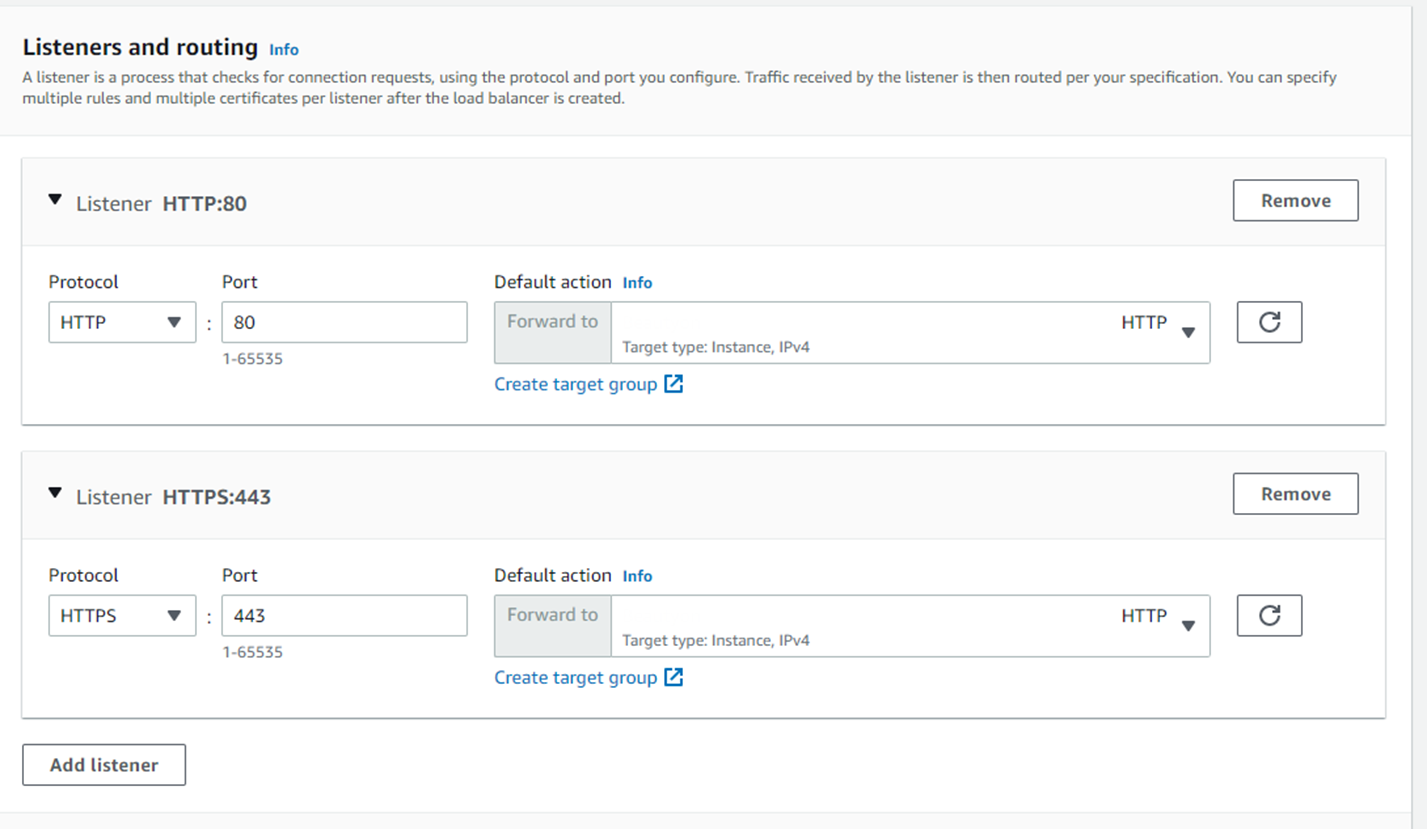Refresh target groups for HTTPS:443 listener

1269,615
